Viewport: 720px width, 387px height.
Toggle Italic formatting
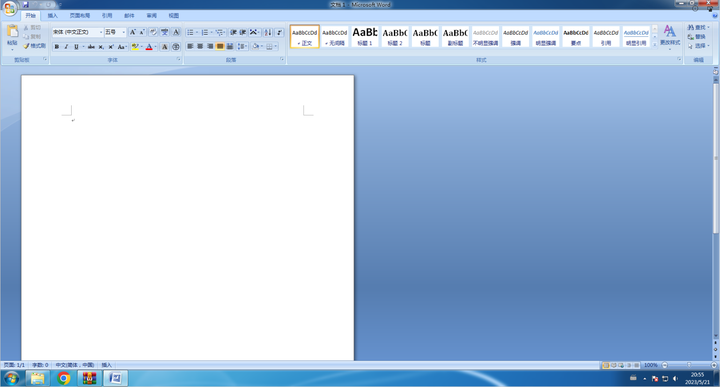(66, 47)
